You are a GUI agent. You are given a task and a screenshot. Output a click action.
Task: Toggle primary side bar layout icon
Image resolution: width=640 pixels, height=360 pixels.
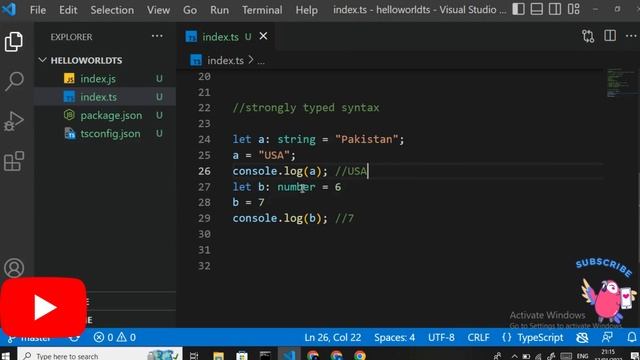(518, 9)
